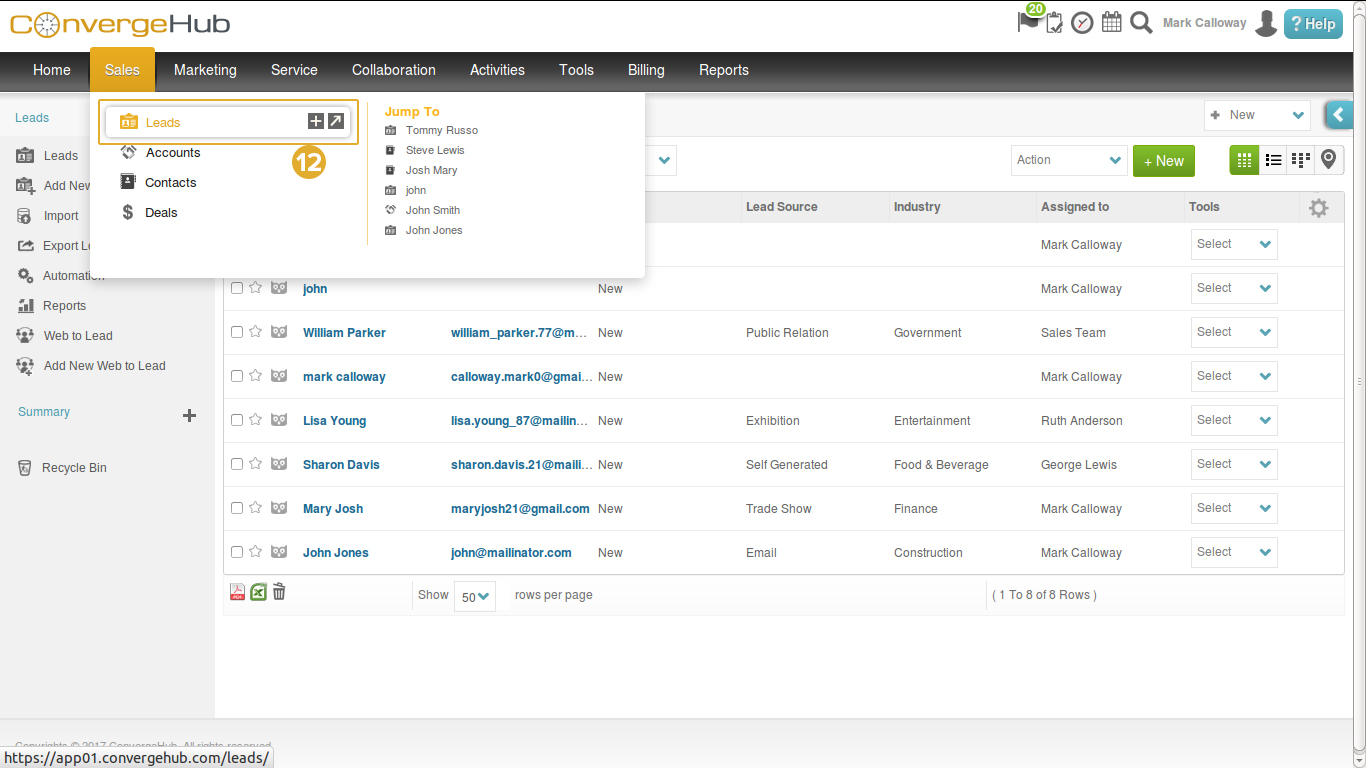Jump to Steve Lewis
Image resolution: width=1366 pixels, height=768 pixels.
(435, 150)
